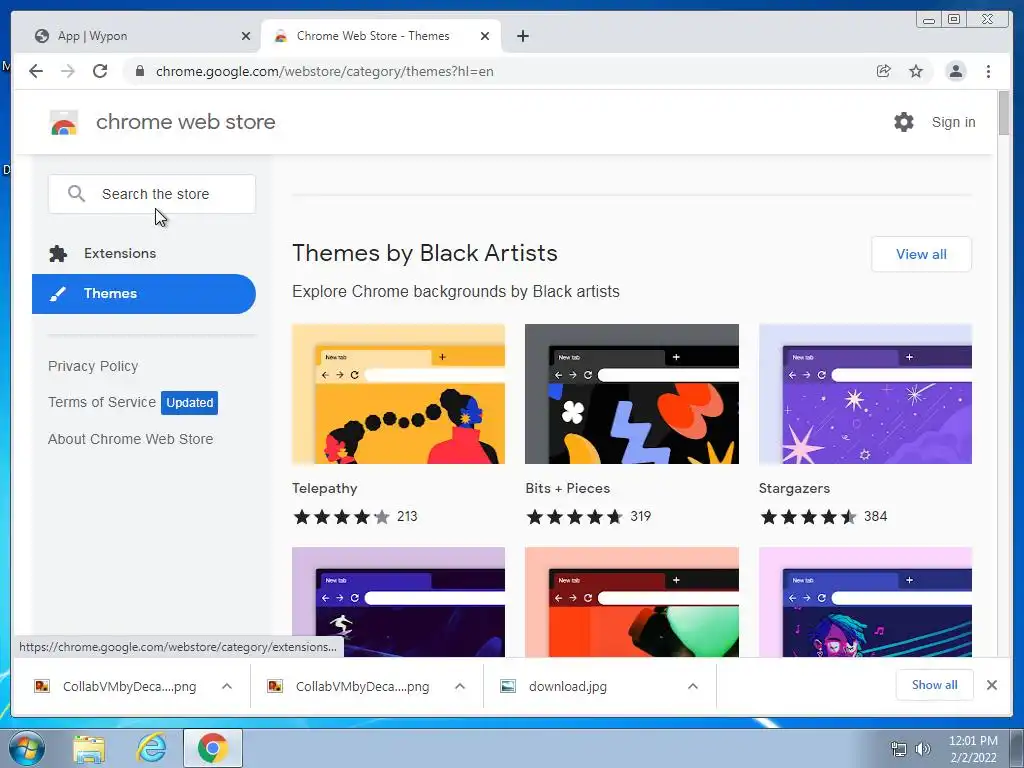Open the Windows Start menu
Image resolution: width=1024 pixels, height=768 pixels.
tap(27, 748)
